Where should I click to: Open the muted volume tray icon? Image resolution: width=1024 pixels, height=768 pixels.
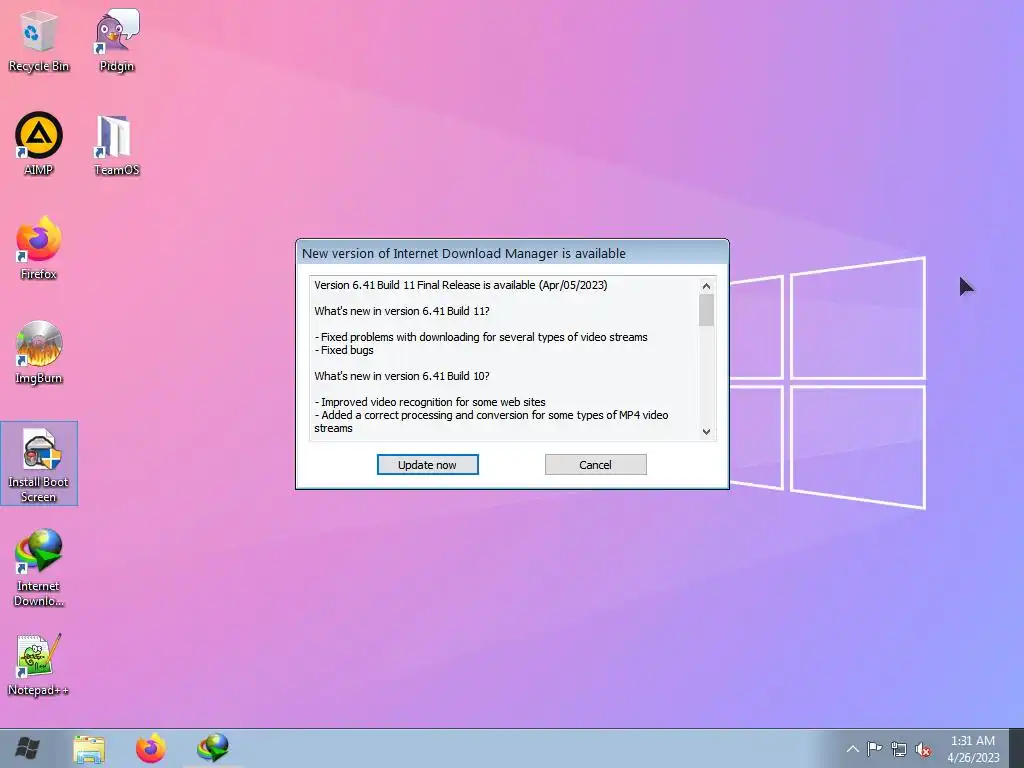click(923, 749)
